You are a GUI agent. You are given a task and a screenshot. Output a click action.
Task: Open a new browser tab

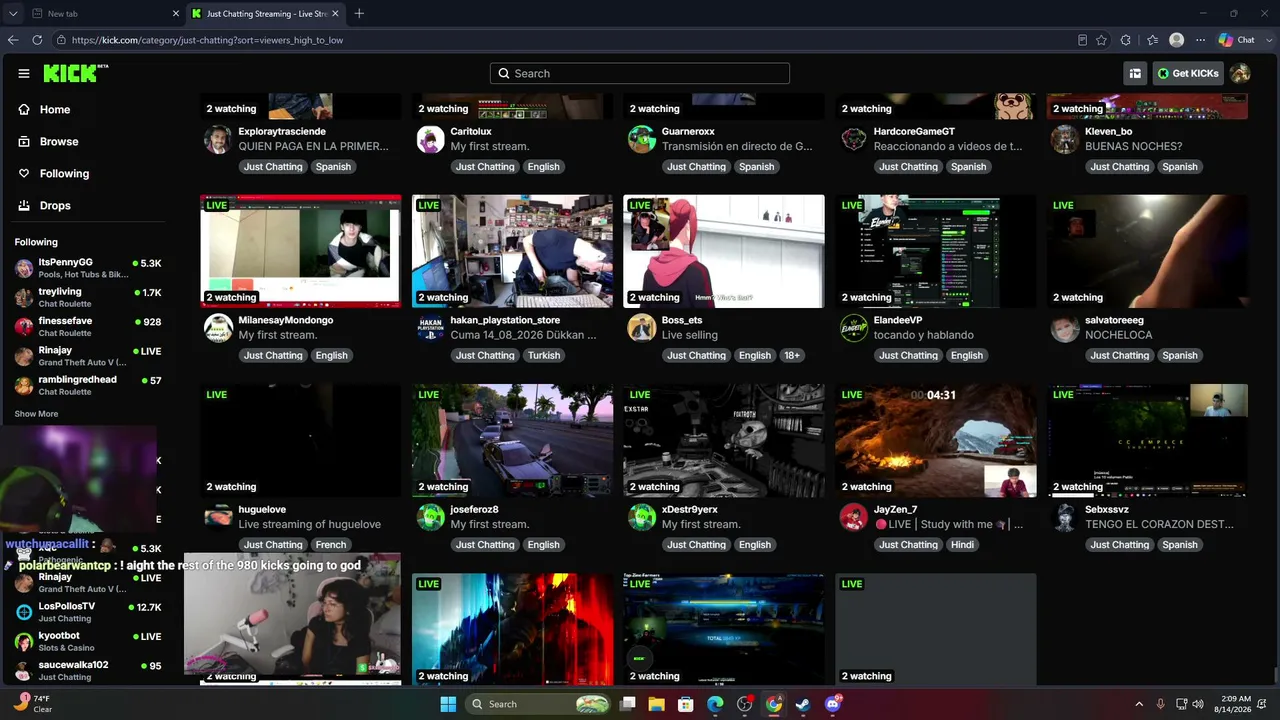(359, 13)
